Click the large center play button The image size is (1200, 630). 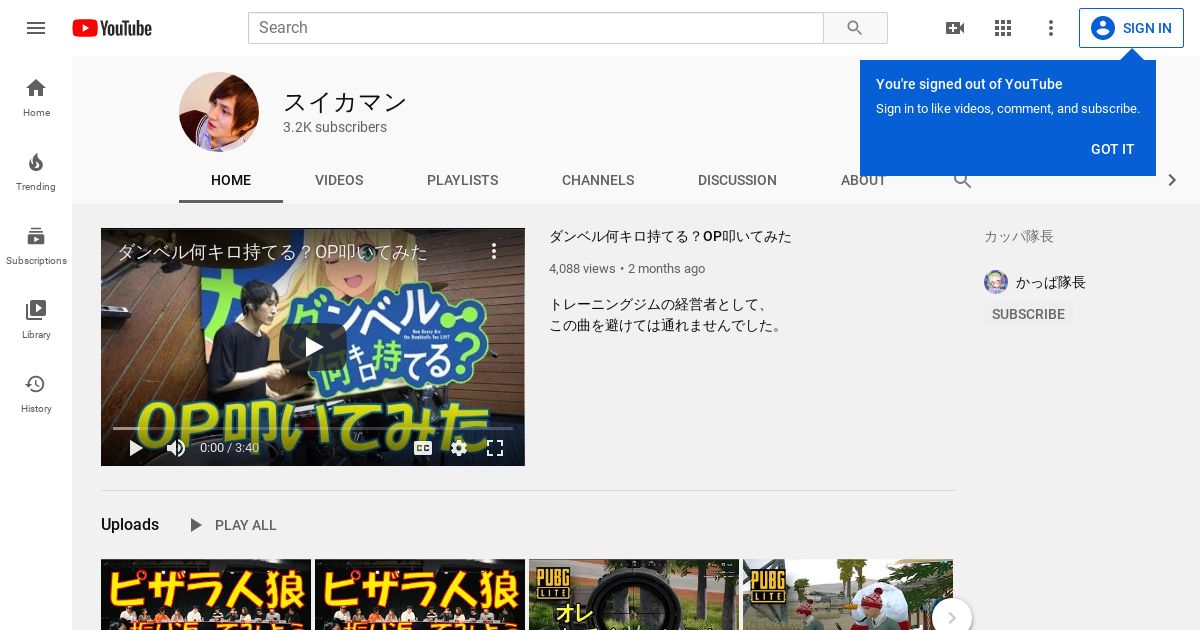[313, 347]
